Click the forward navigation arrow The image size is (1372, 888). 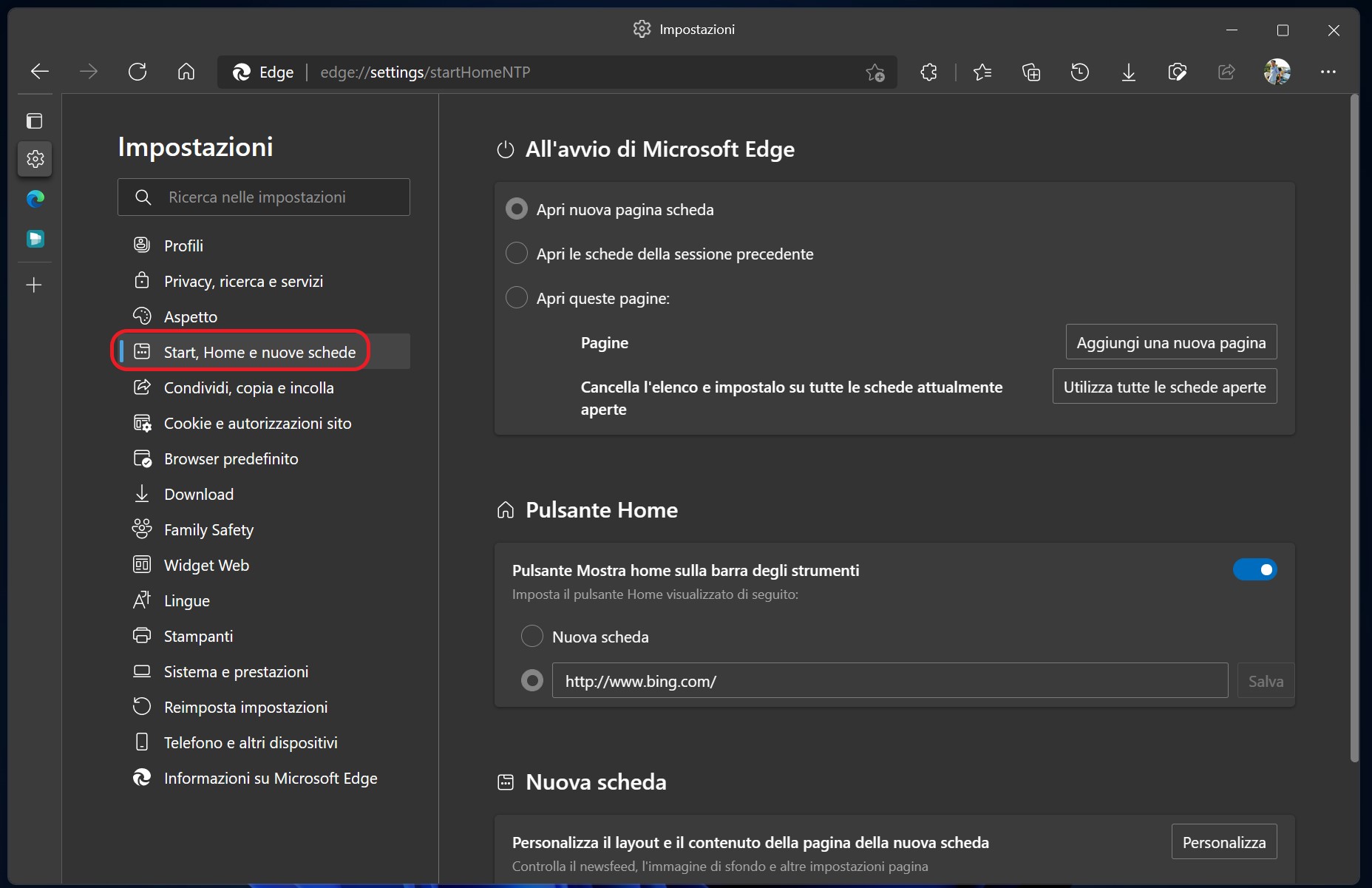pyautogui.click(x=89, y=72)
